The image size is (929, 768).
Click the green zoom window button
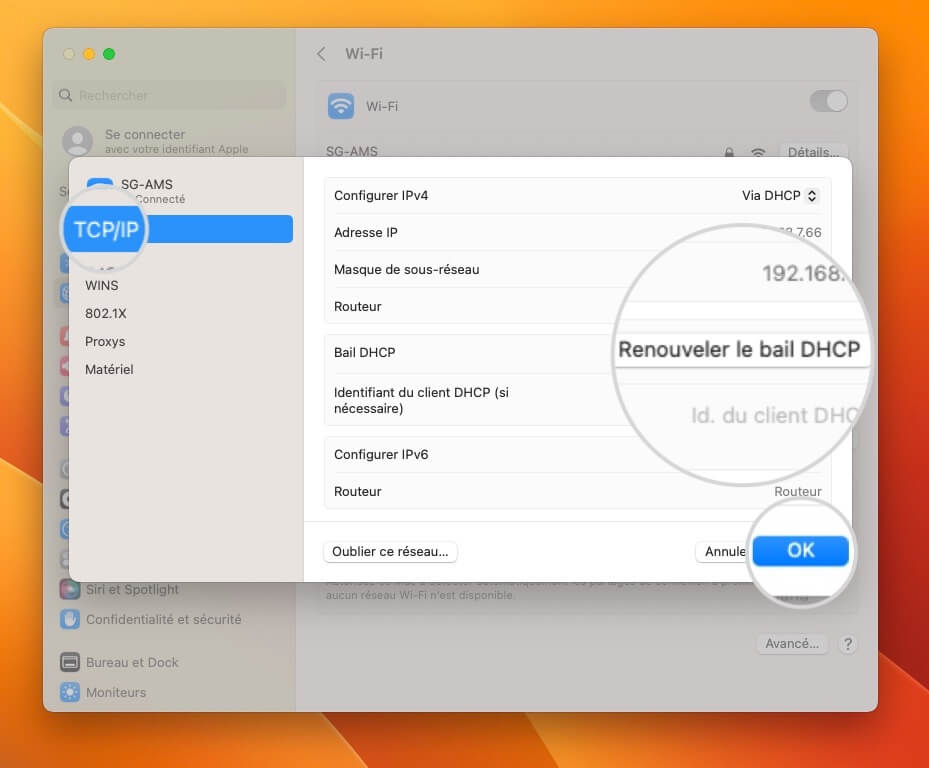(109, 54)
